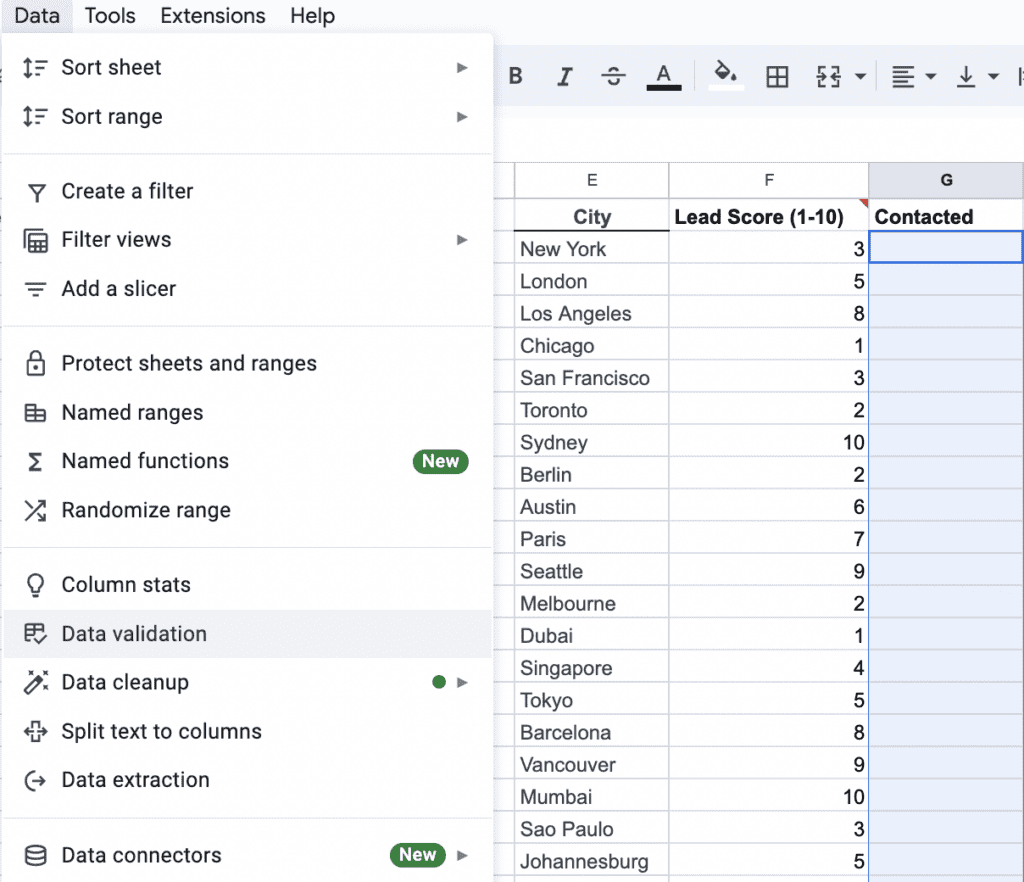Expand the Sort sheet submenu

point(462,67)
